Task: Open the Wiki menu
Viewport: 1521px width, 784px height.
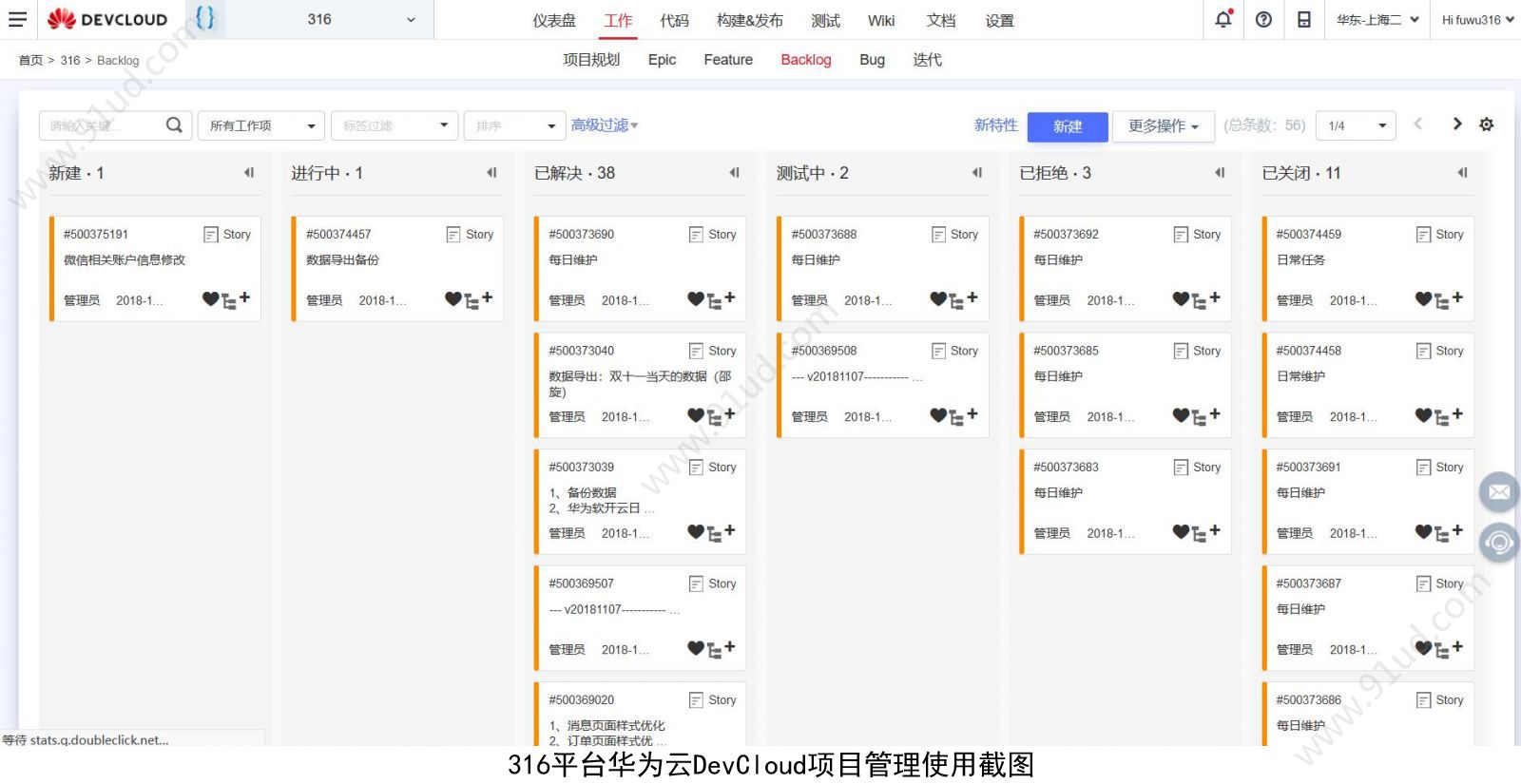Action: [881, 20]
